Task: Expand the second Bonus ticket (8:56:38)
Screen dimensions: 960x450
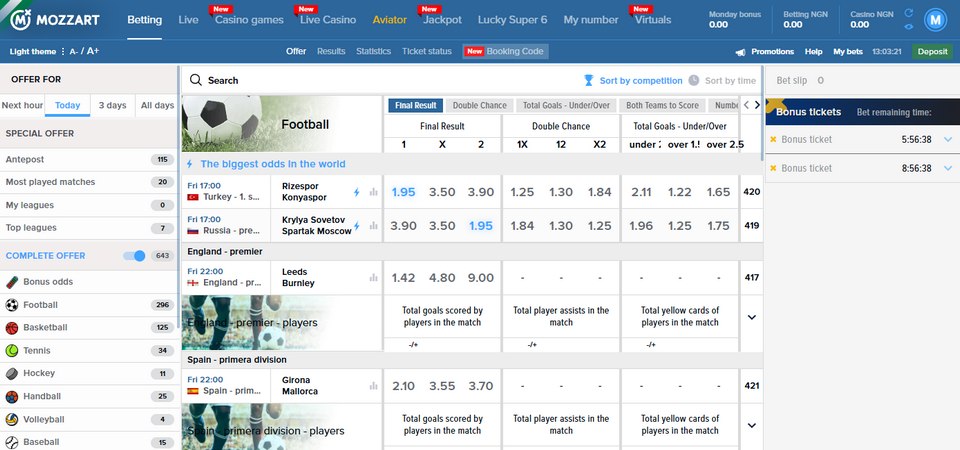Action: click(948, 168)
